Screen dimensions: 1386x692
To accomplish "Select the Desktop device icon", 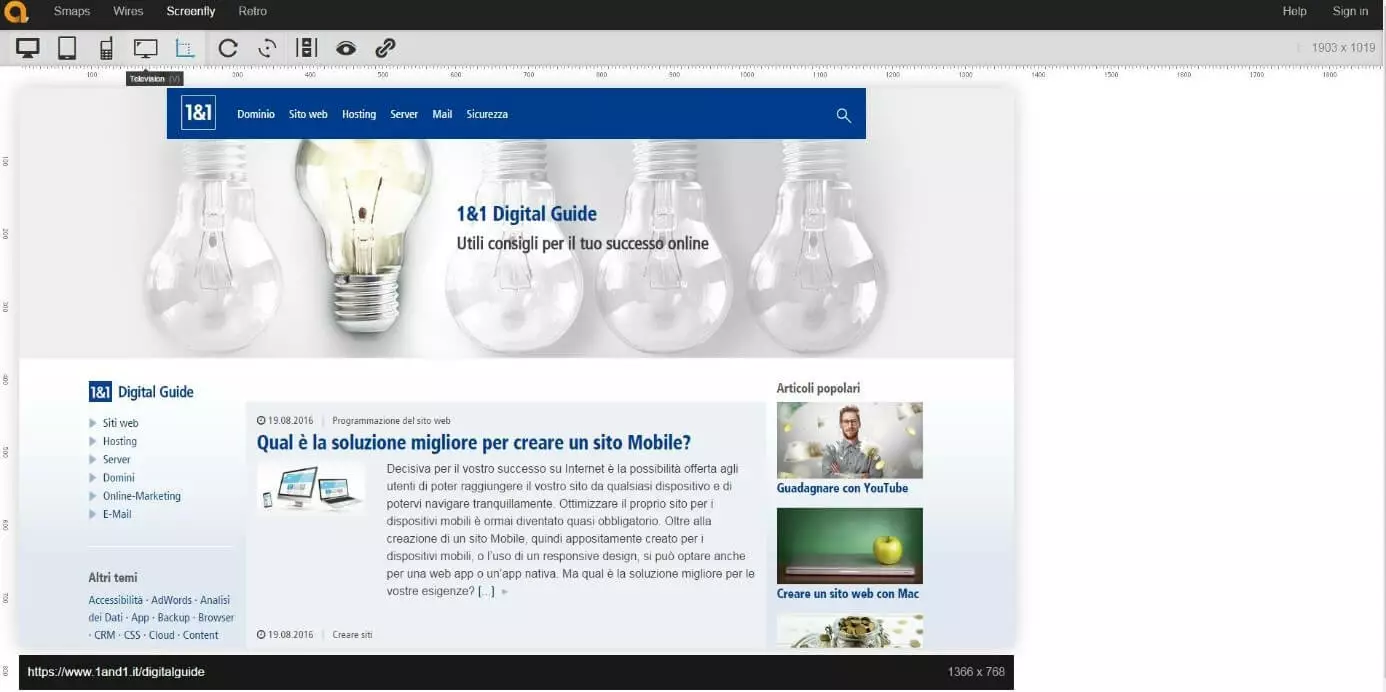I will click(27, 48).
